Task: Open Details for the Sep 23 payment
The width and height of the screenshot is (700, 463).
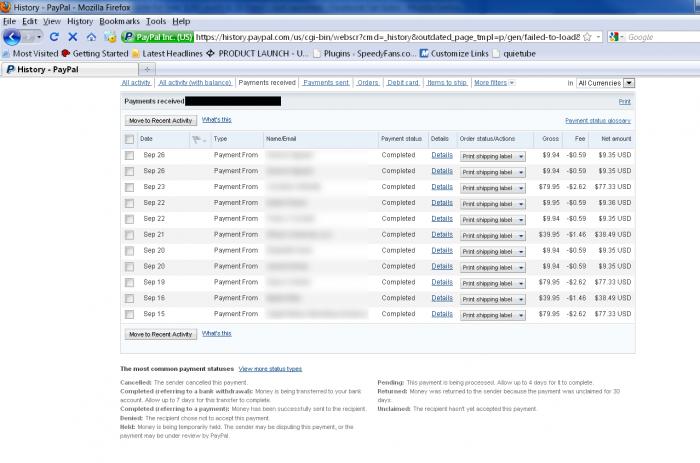Action: pyautogui.click(x=442, y=187)
